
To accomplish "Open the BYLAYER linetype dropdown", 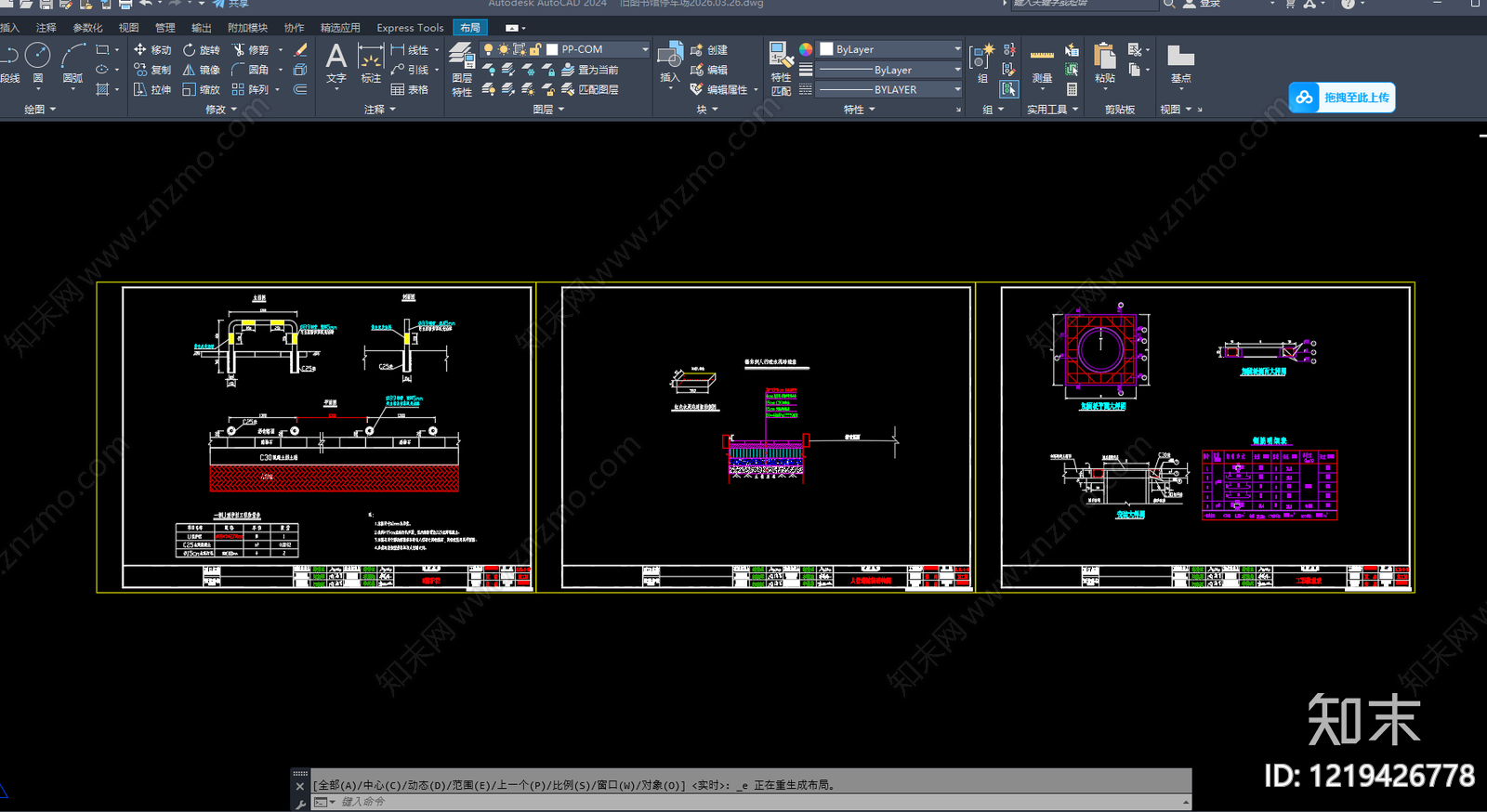I will (x=889, y=89).
